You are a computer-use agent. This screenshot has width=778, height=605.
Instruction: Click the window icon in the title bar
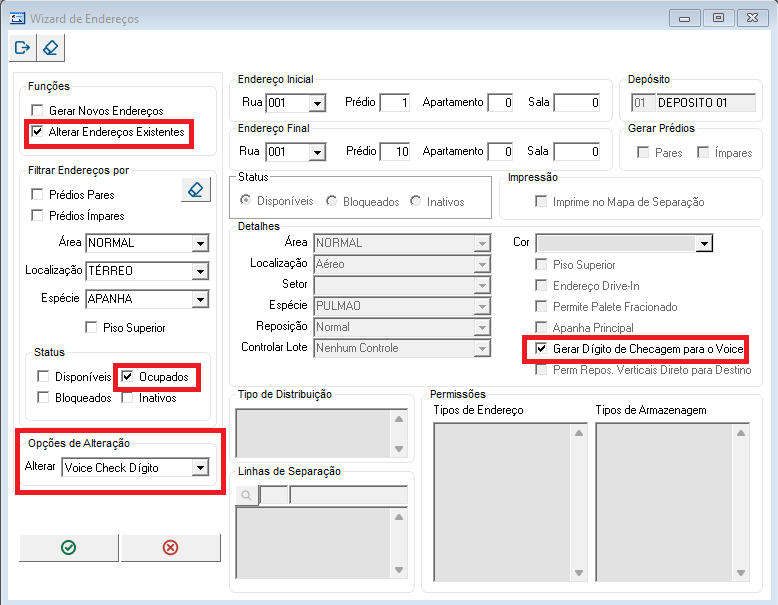(18, 18)
